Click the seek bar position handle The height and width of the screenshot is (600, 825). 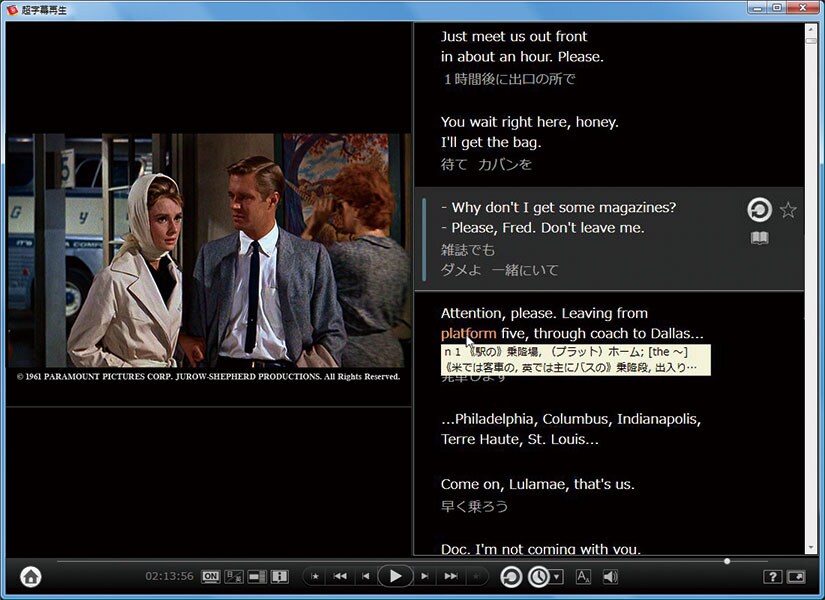(727, 561)
